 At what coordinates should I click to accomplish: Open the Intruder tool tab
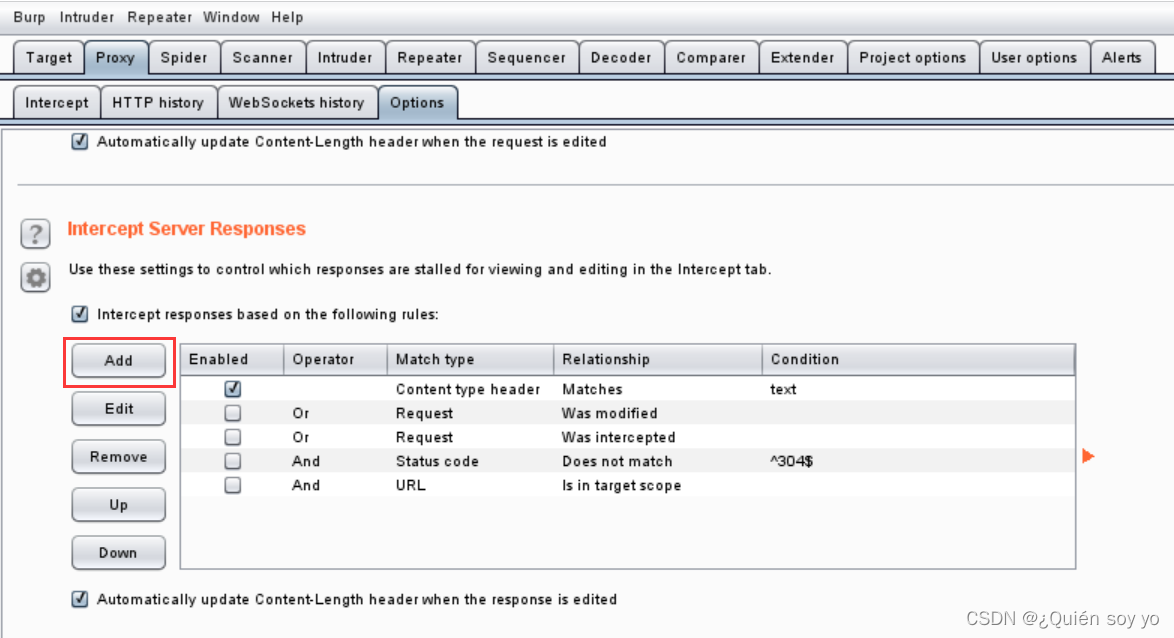344,58
